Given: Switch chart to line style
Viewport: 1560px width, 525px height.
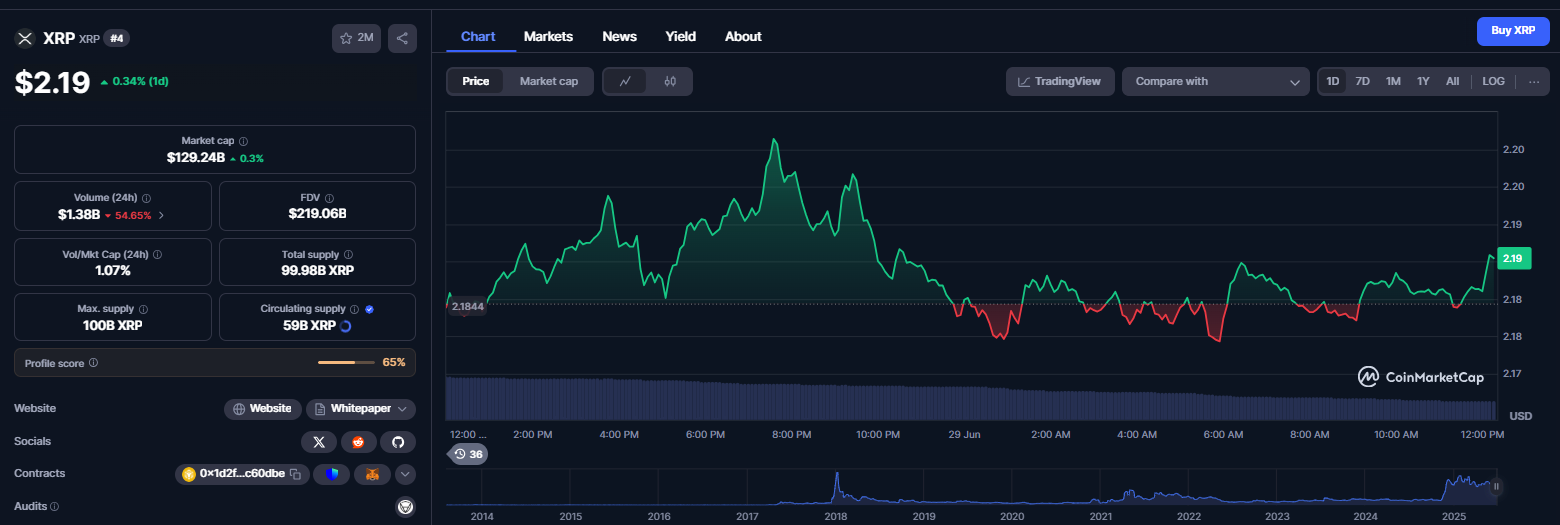Looking at the screenshot, I should [x=625, y=81].
